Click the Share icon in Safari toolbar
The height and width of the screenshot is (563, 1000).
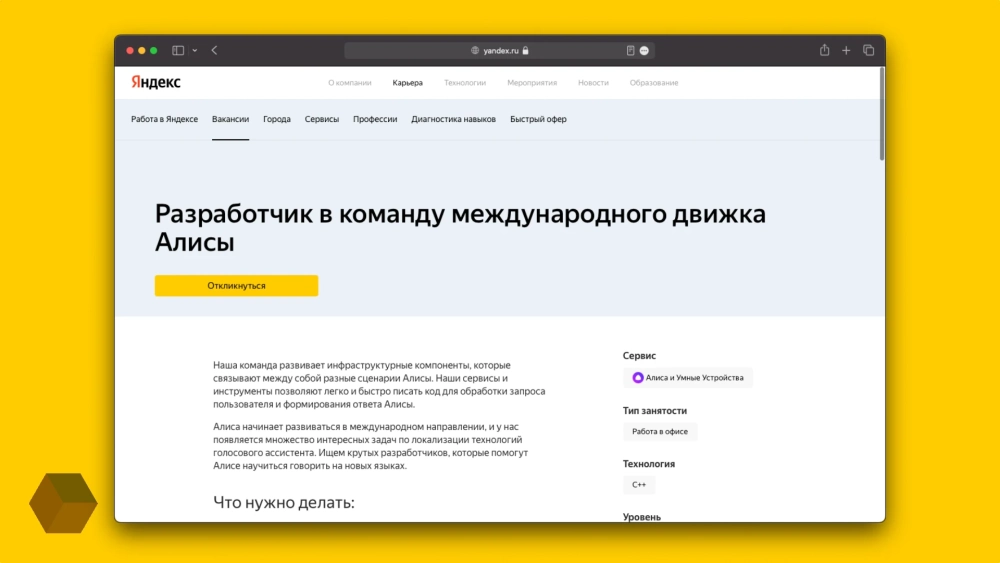pyautogui.click(x=824, y=50)
